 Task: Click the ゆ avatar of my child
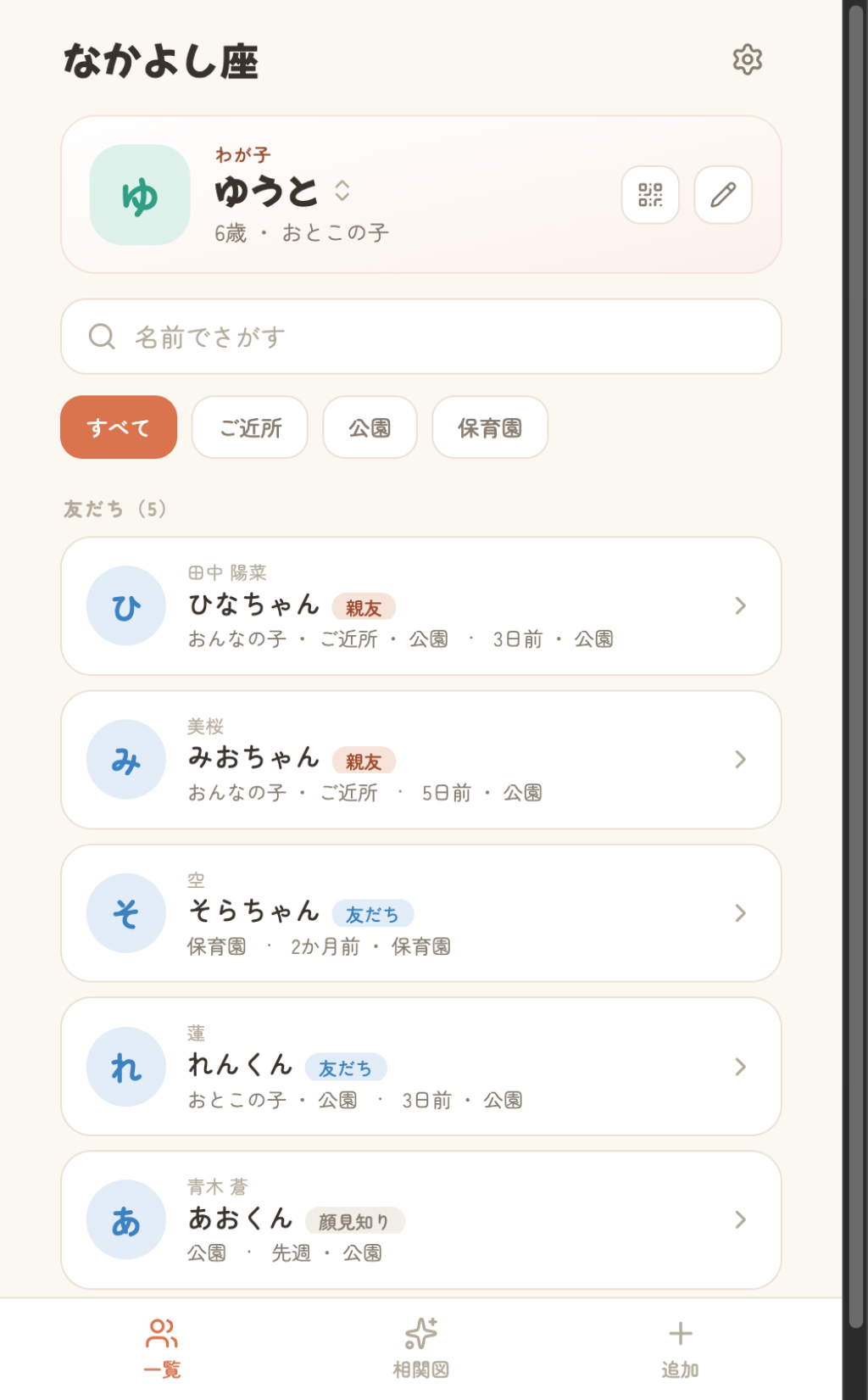click(140, 195)
